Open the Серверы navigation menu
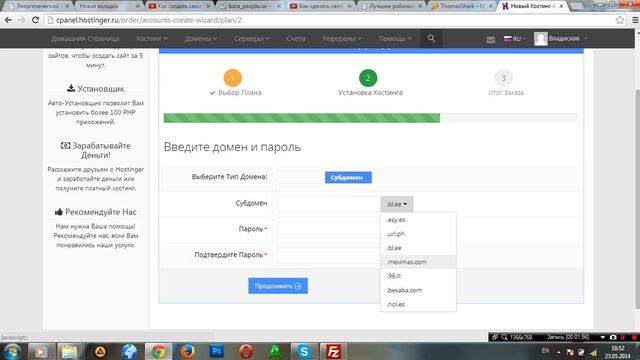The image size is (640, 360). [x=251, y=38]
